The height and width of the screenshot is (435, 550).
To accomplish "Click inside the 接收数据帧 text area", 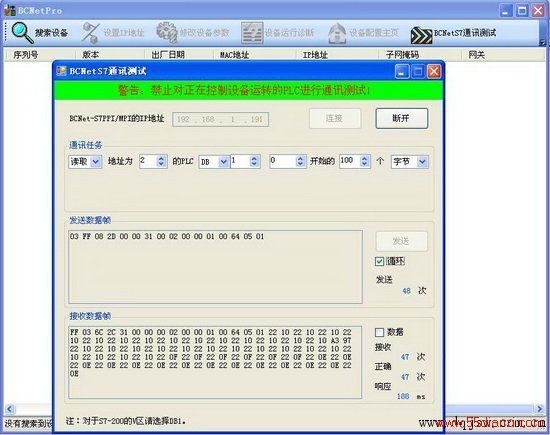I will (x=215, y=362).
